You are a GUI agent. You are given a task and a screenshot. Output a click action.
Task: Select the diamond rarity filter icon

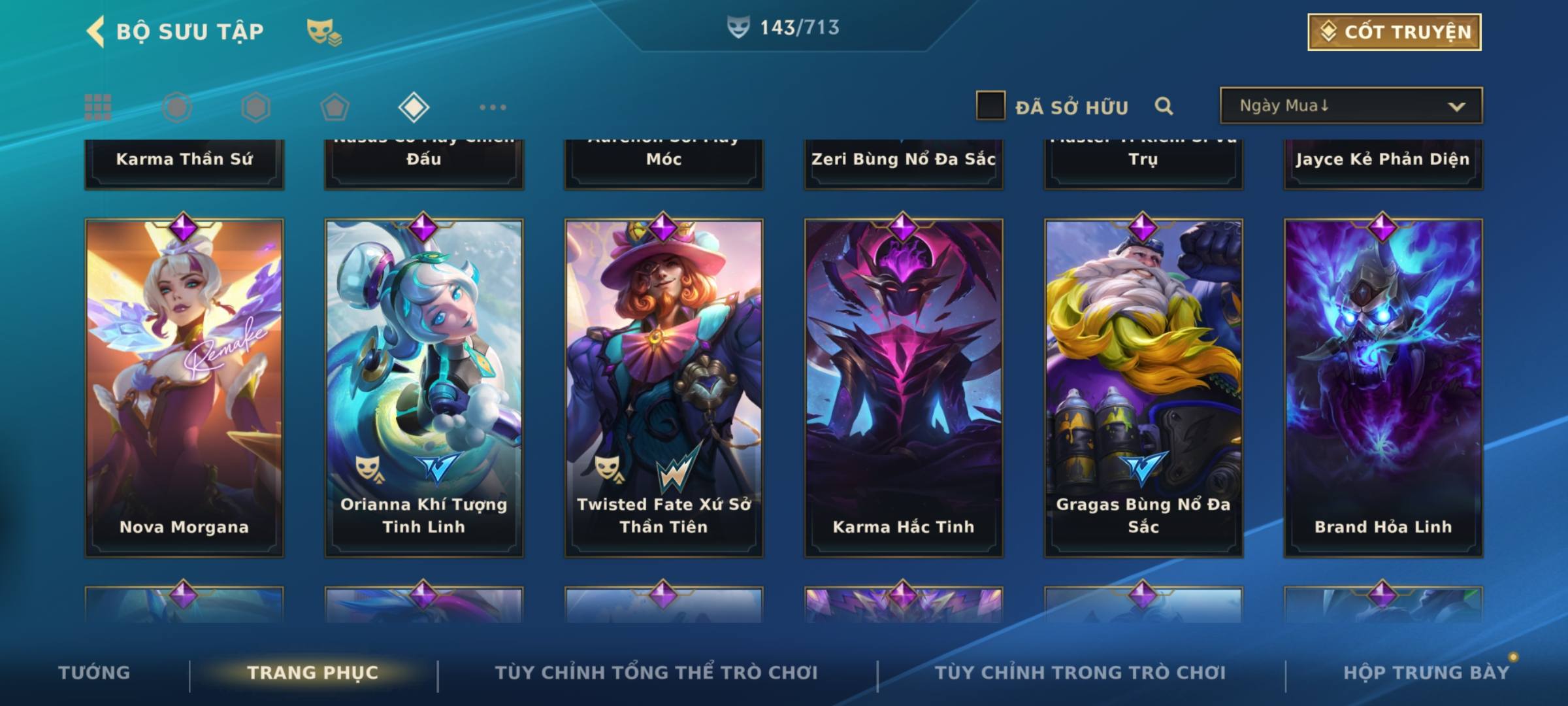(x=414, y=107)
